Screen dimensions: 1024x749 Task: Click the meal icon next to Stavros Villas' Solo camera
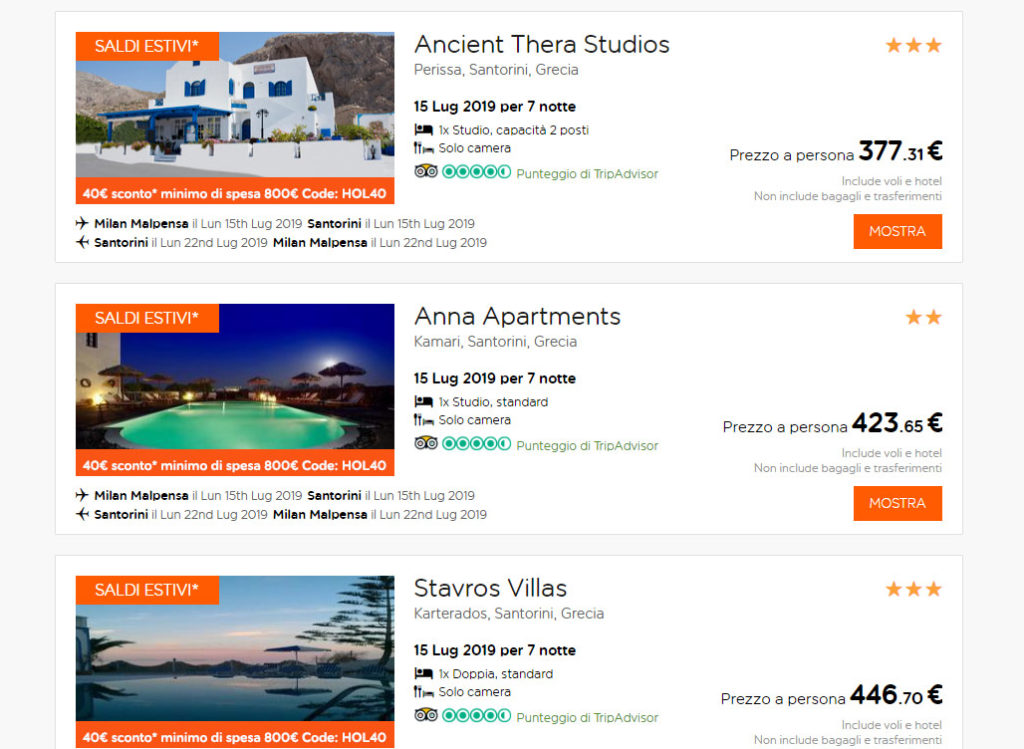click(424, 692)
